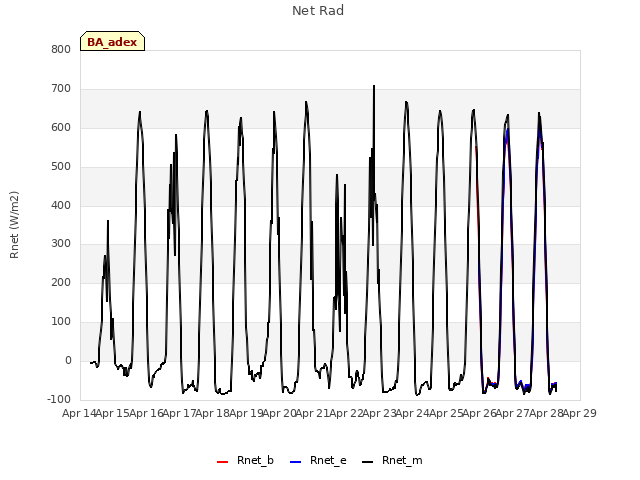The width and height of the screenshot is (640, 480).
Task: Click the 700 y-axis tick label
Action: click(x=61, y=89)
